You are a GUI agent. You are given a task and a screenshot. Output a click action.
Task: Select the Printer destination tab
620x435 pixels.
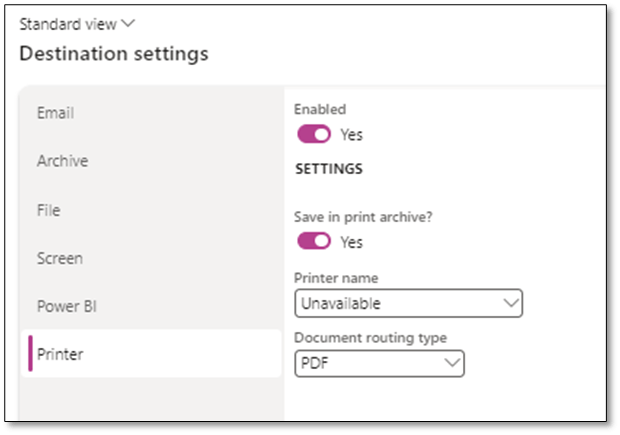[x=60, y=354]
